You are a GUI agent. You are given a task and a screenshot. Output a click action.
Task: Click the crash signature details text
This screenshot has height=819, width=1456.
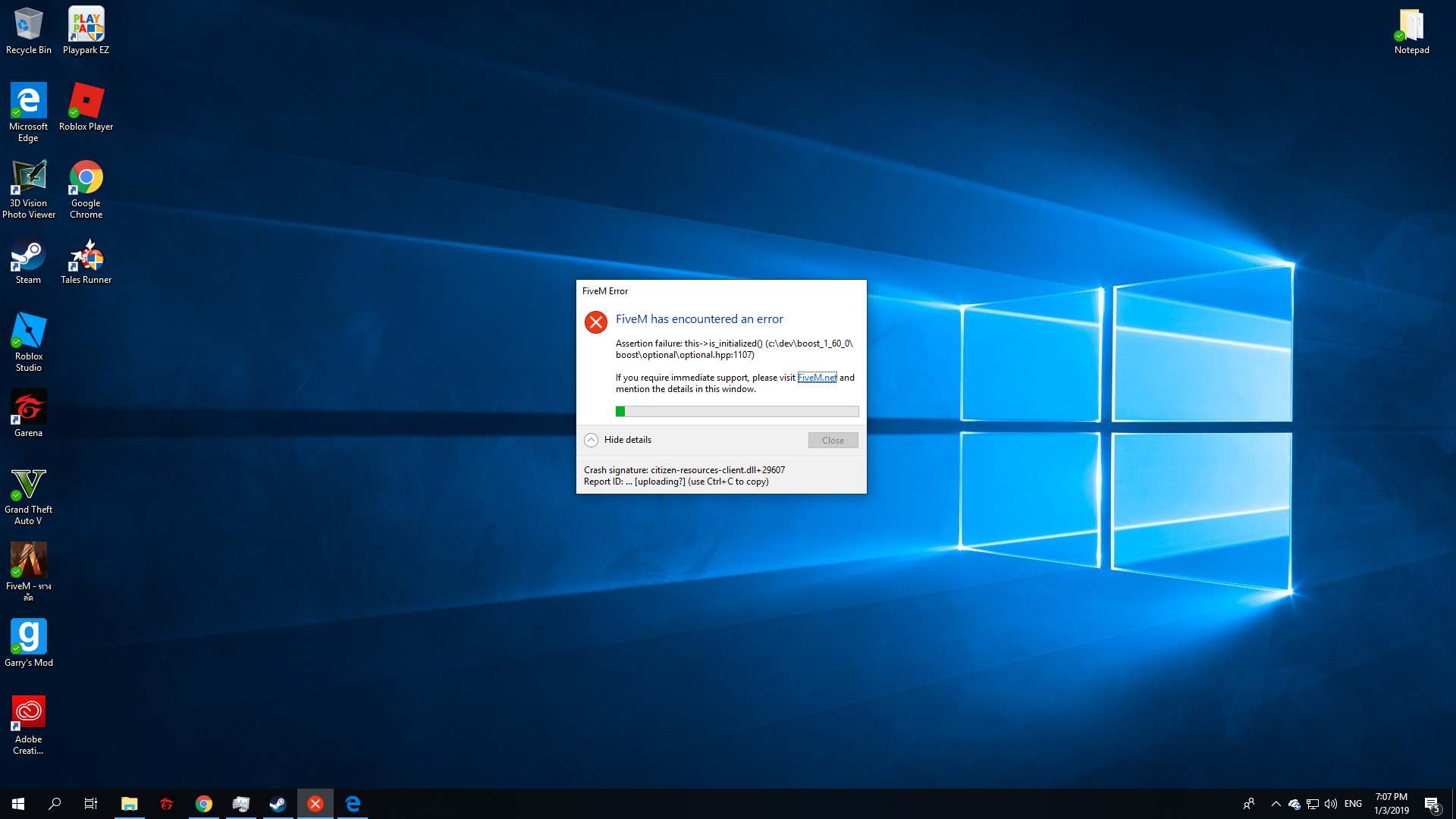click(x=684, y=470)
